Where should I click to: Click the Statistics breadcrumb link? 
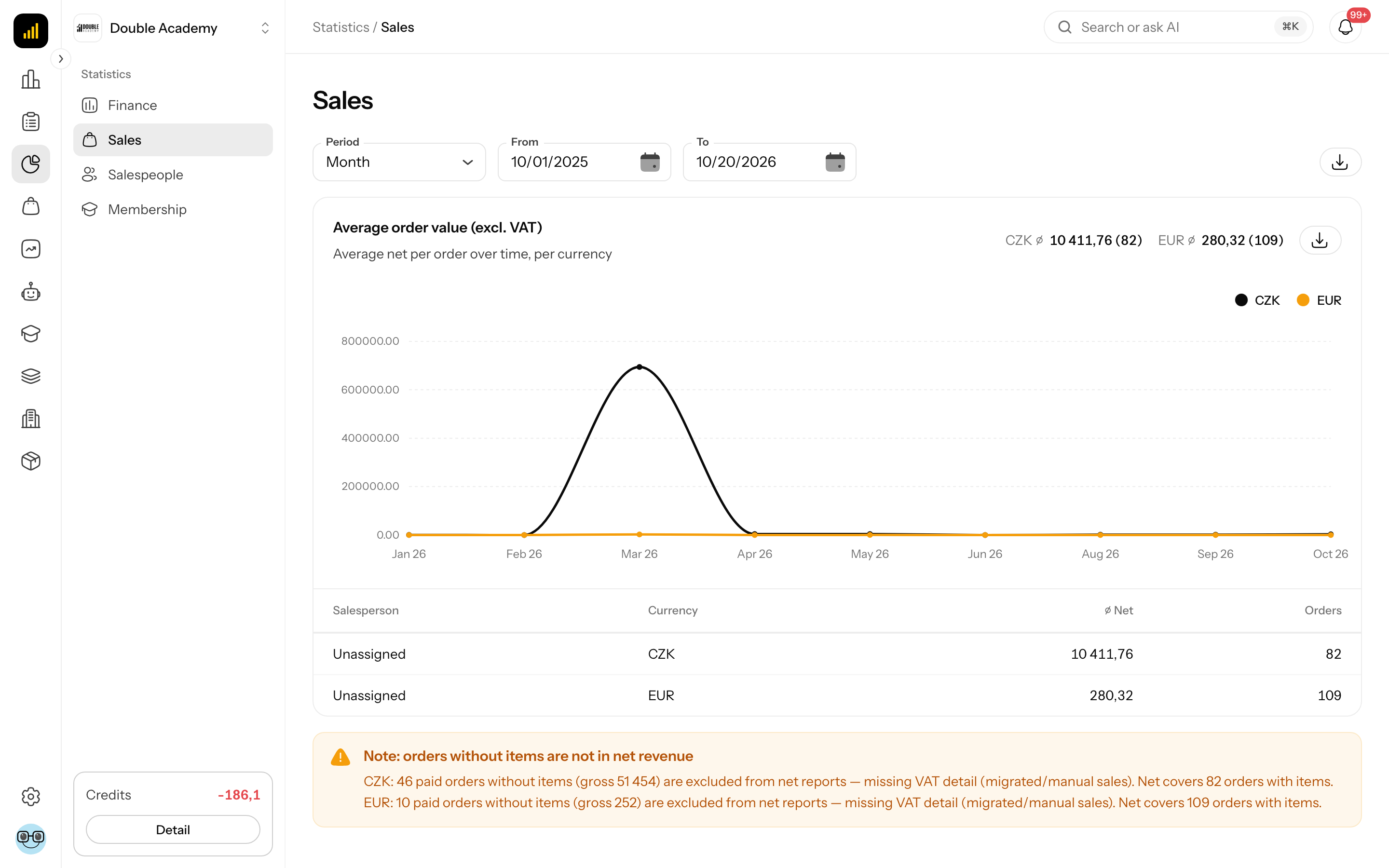pos(341,27)
